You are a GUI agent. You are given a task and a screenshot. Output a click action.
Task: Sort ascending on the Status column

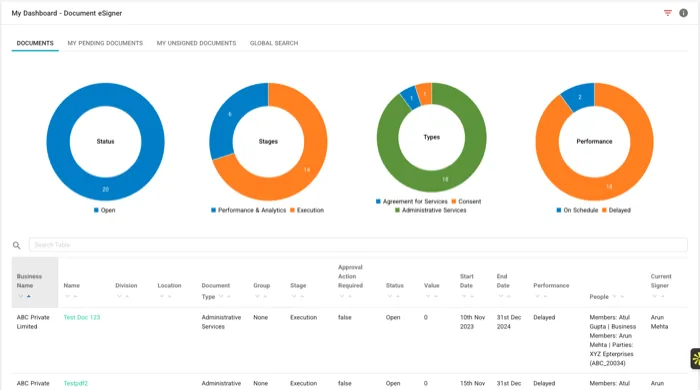tap(398, 296)
